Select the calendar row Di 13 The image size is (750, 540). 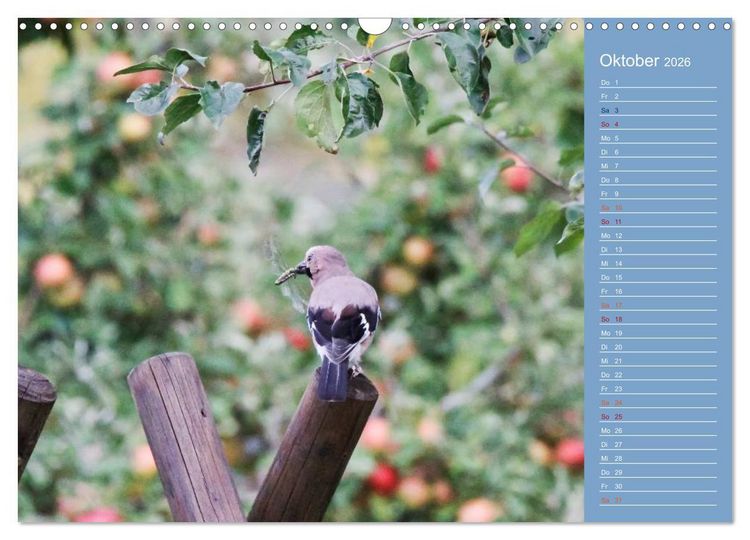pyautogui.click(x=658, y=249)
